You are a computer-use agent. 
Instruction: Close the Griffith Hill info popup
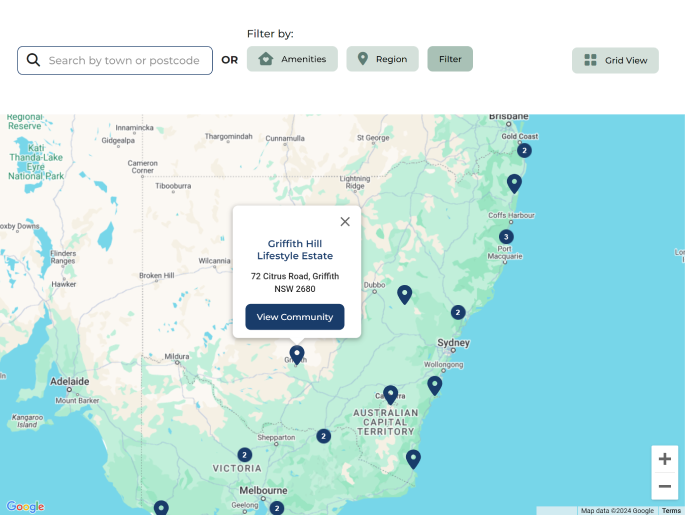345,222
